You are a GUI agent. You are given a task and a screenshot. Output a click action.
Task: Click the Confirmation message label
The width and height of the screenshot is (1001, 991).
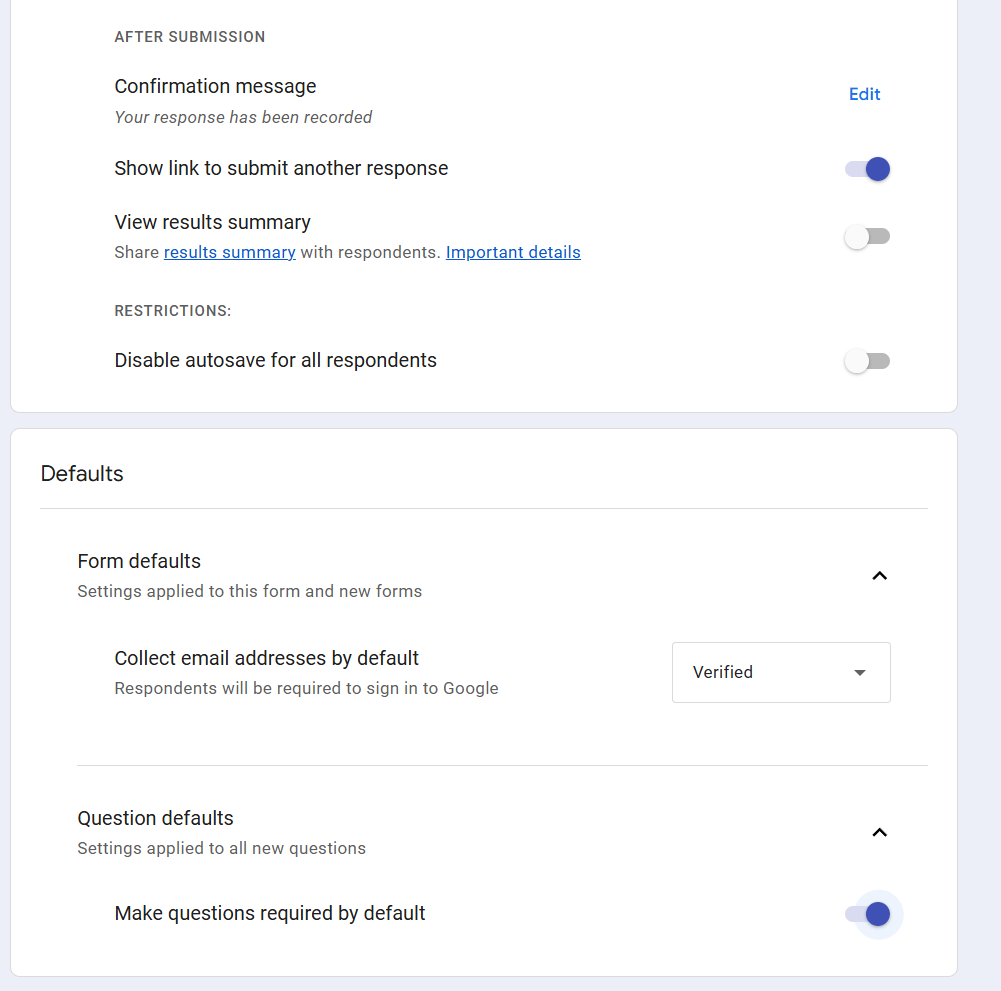tap(215, 86)
